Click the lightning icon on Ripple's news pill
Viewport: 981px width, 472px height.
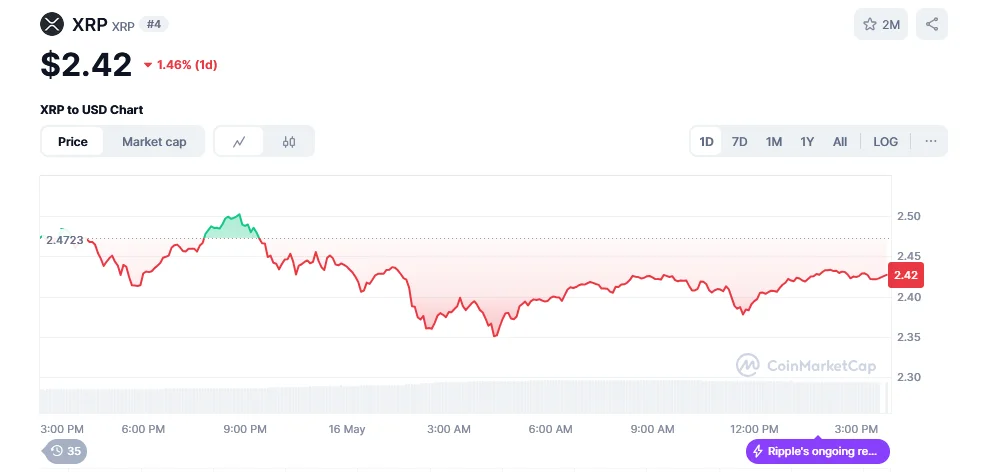click(758, 451)
